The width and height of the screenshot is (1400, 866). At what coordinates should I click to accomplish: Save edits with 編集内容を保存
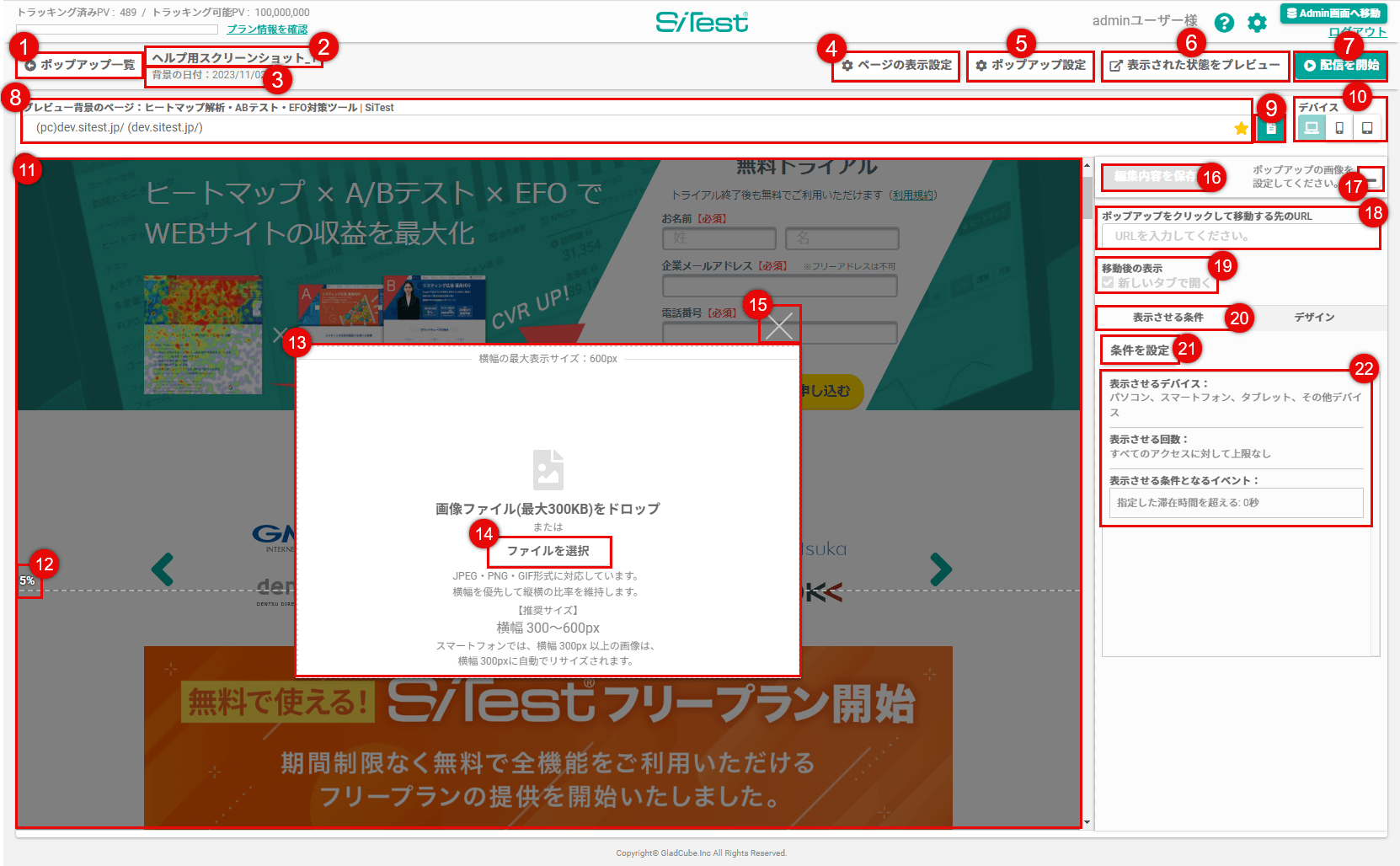pos(1155,176)
